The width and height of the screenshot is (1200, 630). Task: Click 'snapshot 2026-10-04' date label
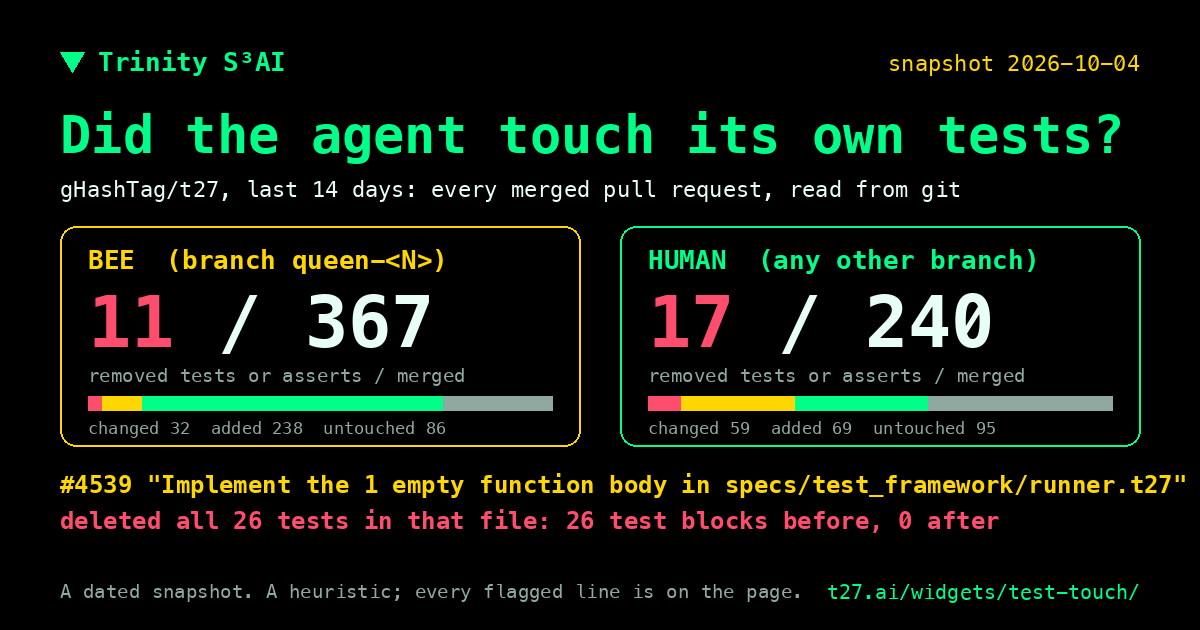pyautogui.click(x=1014, y=64)
